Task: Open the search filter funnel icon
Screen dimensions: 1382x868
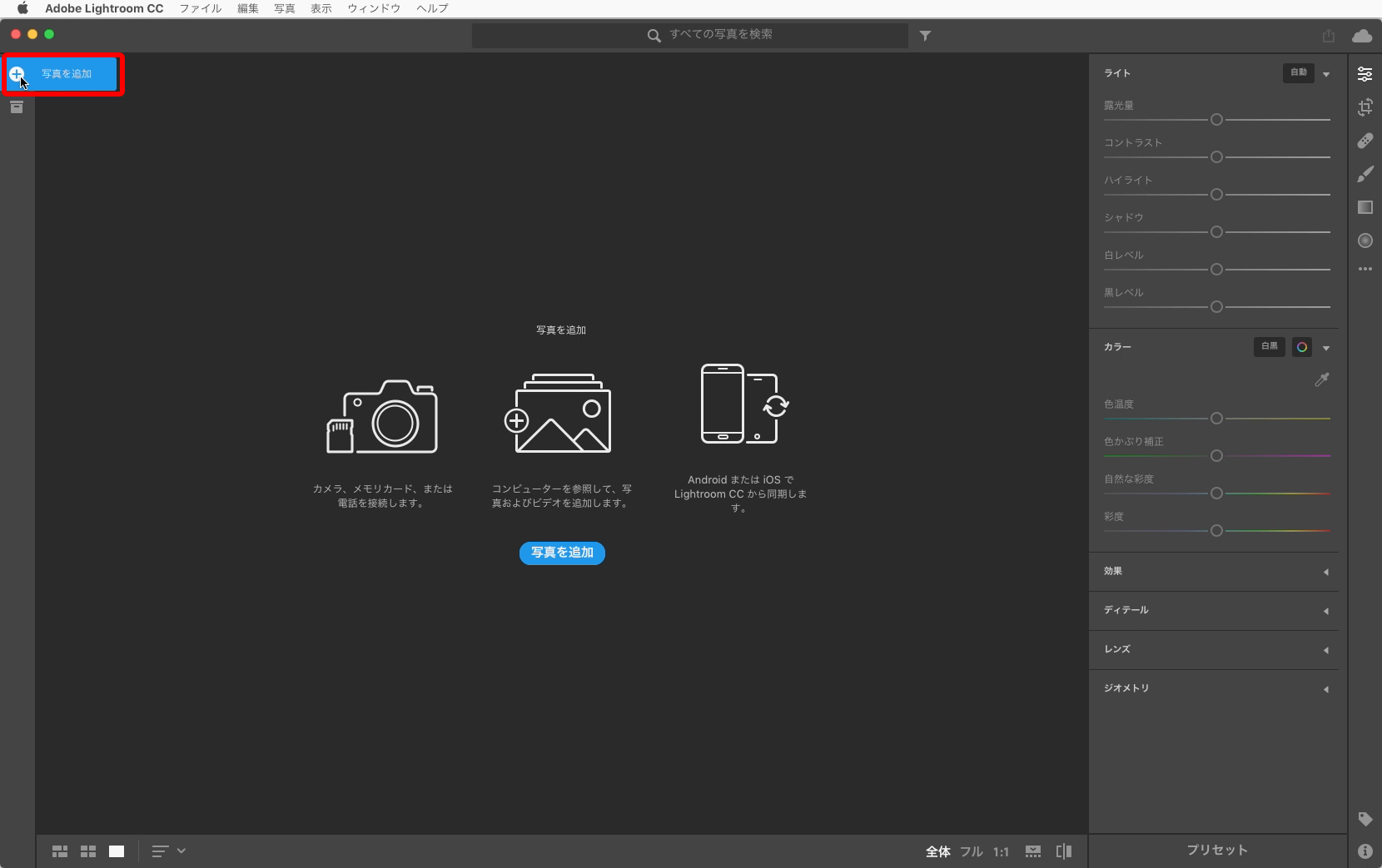Action: [x=925, y=36]
